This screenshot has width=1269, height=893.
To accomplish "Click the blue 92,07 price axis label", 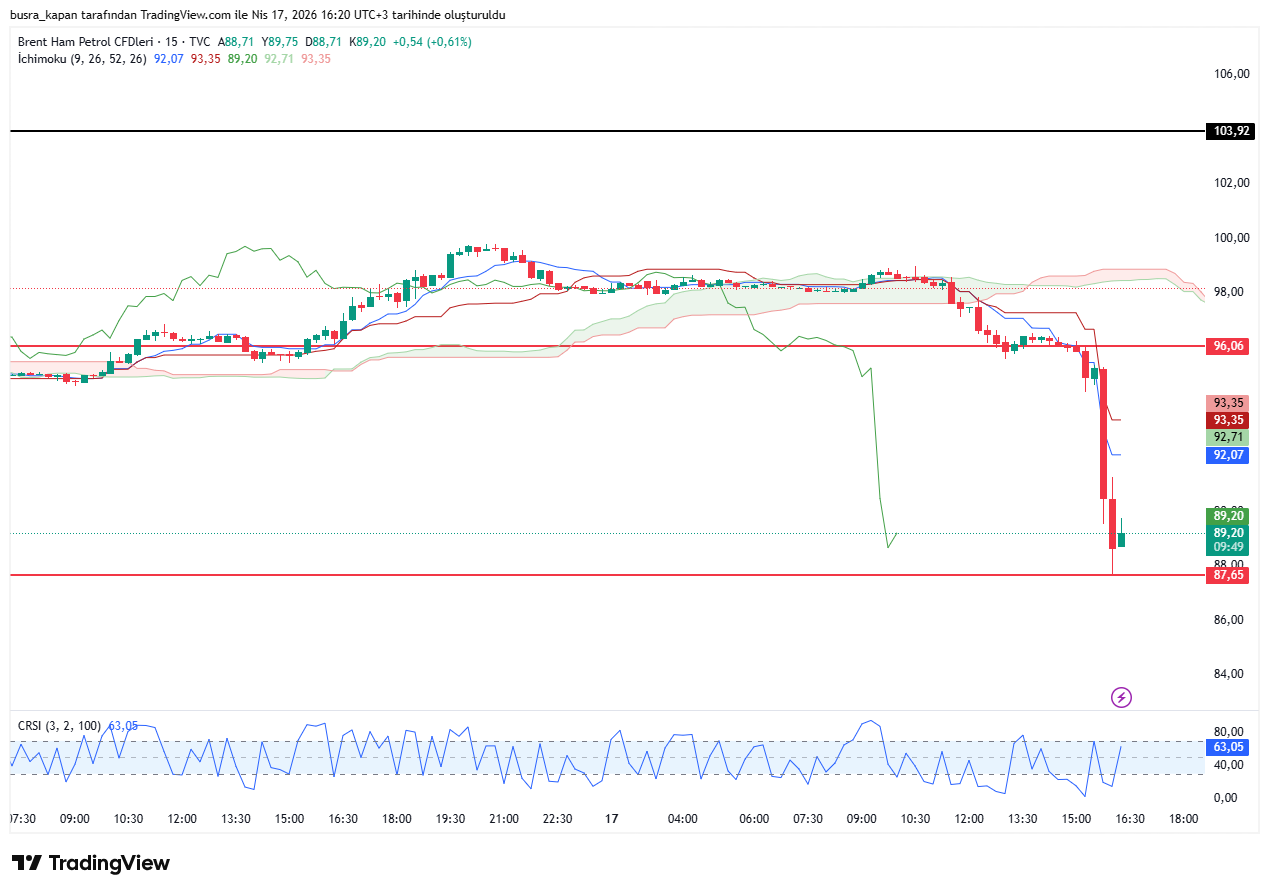I will pyautogui.click(x=1228, y=455).
